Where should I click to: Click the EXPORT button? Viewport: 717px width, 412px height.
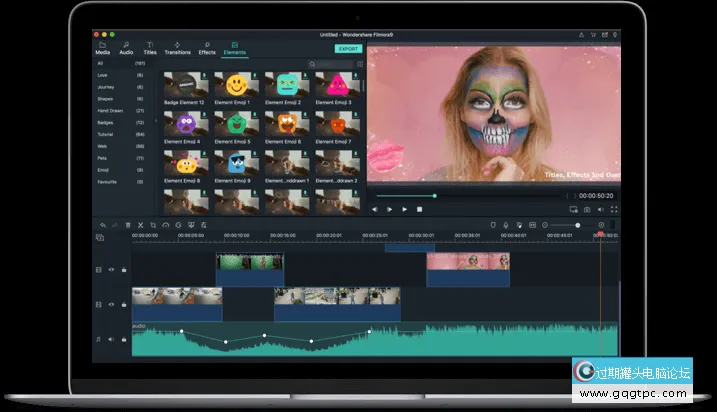(347, 48)
